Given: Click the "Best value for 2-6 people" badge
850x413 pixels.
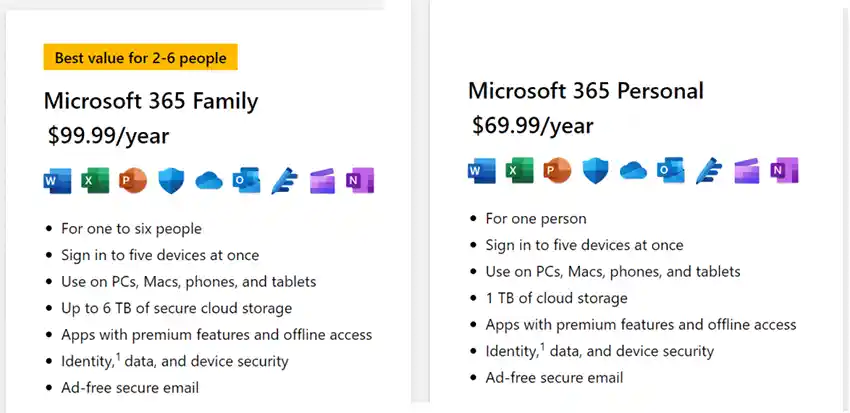Looking at the screenshot, I should [140, 58].
